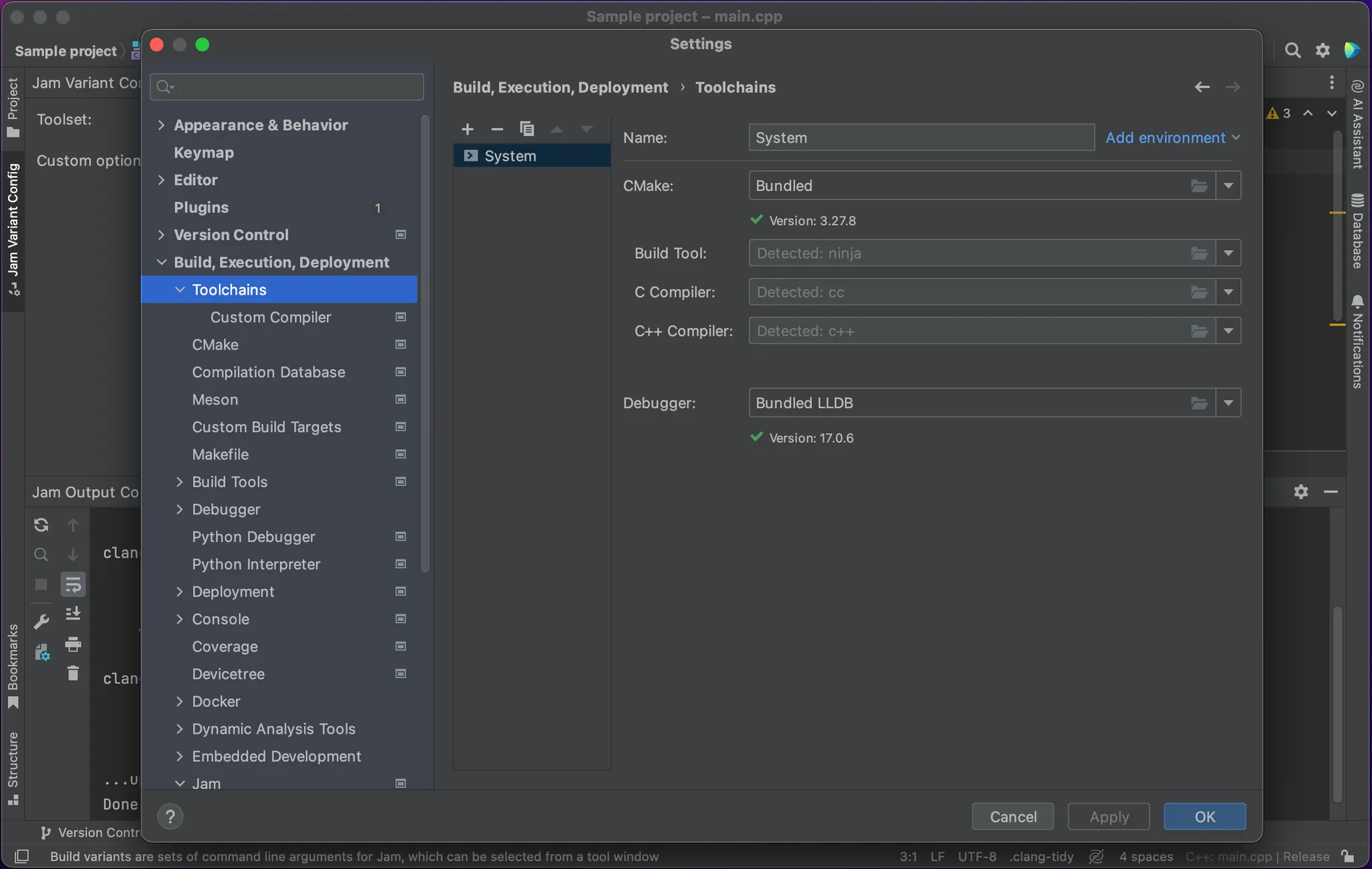Print Jam output with printer icon
The height and width of the screenshot is (869, 1372).
point(72,645)
